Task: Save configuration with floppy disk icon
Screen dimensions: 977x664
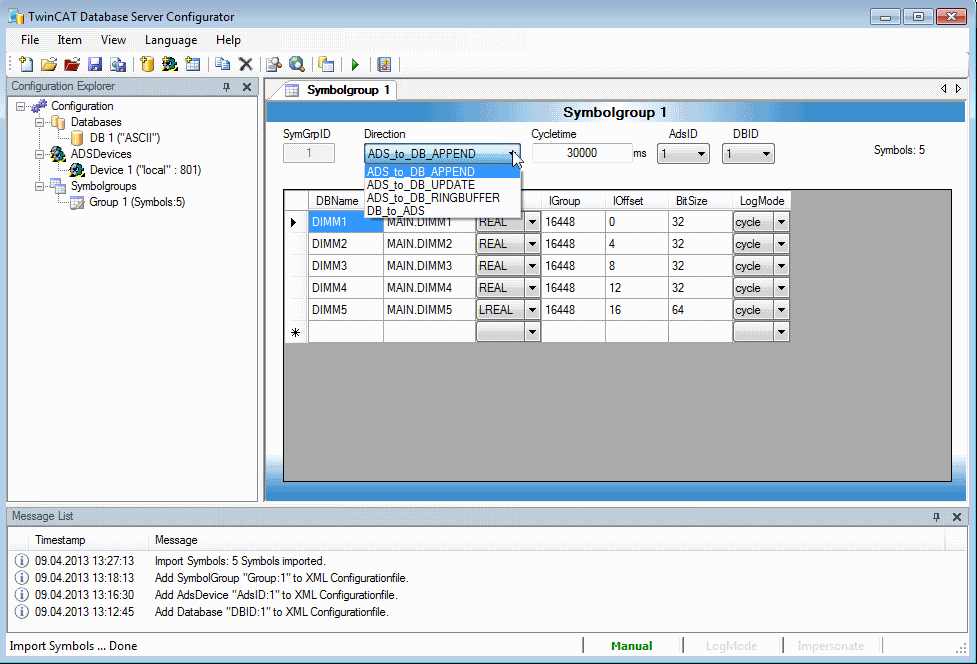Action: (95, 64)
